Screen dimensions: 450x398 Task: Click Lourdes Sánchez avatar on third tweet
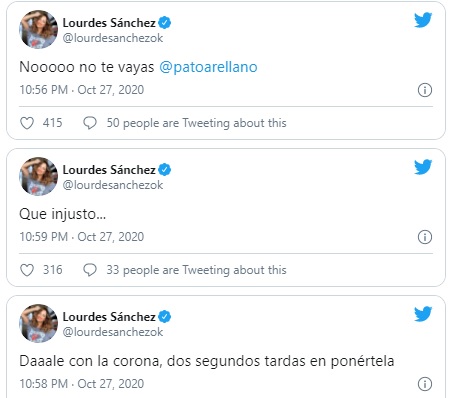click(x=38, y=323)
